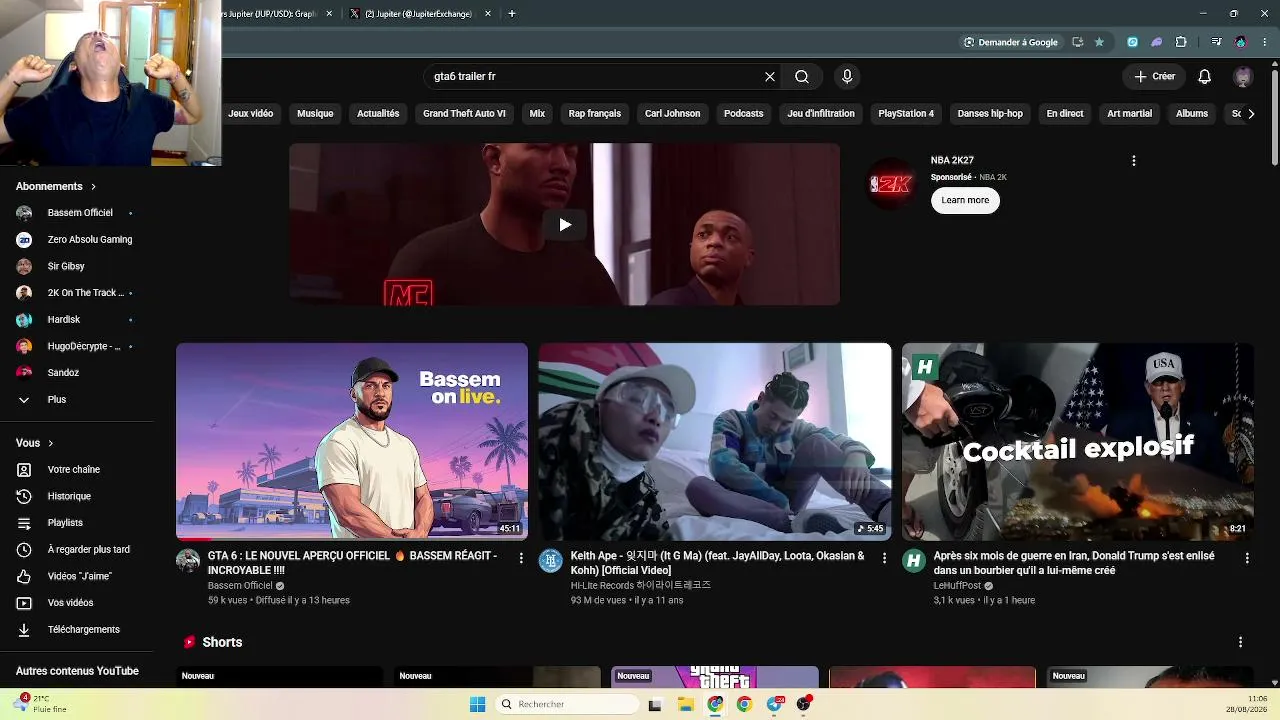Open the Cocktail explosif video thumbnail
Viewport: 1280px width, 720px height.
pos(1078,442)
